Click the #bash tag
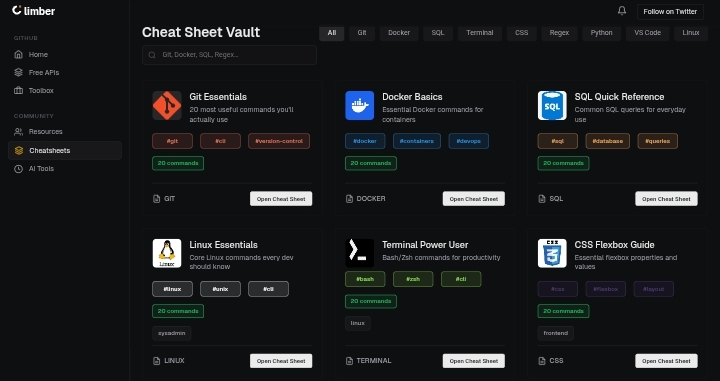Image resolution: width=720 pixels, height=381 pixels. click(365, 279)
